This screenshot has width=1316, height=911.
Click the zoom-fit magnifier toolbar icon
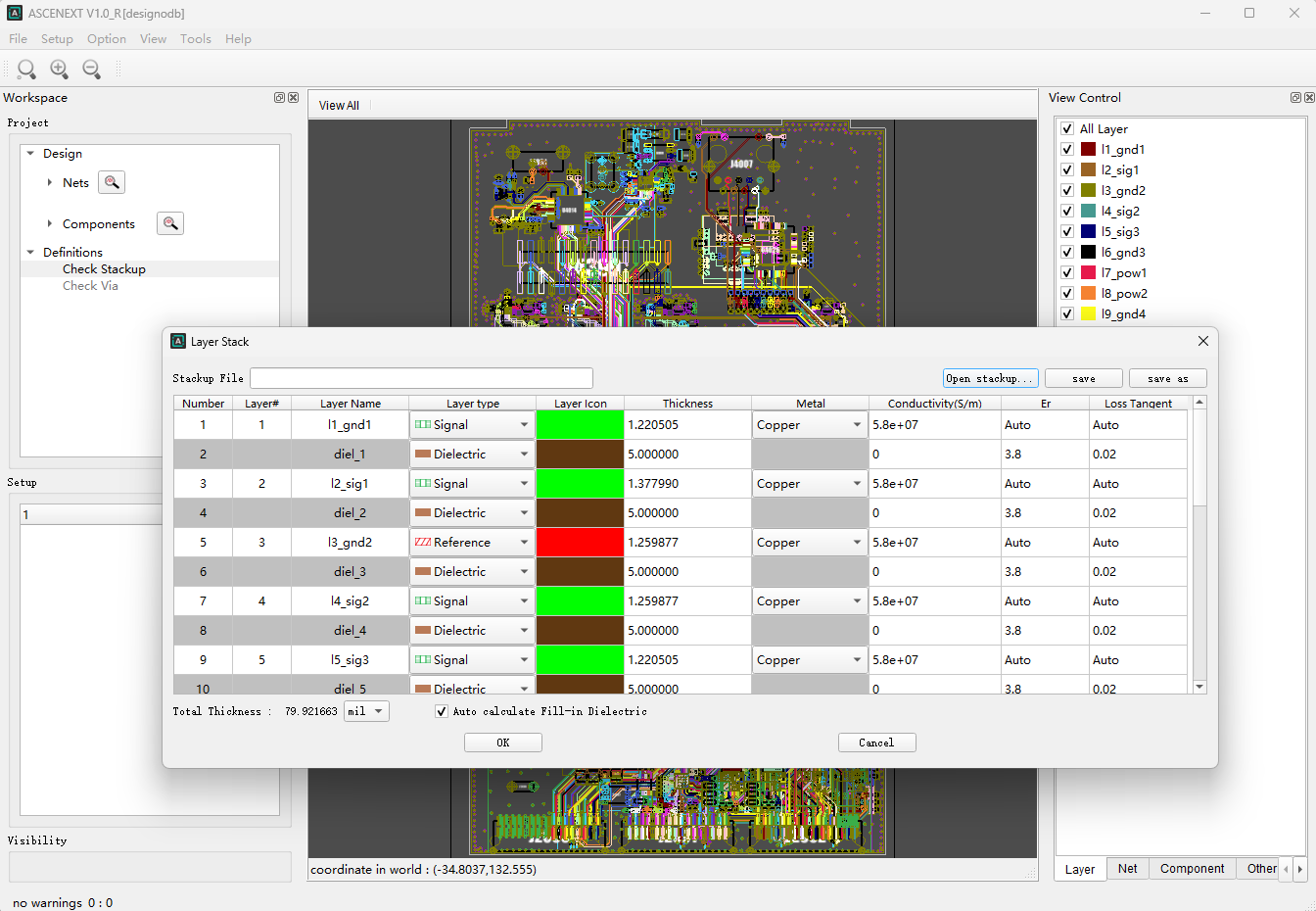[x=26, y=69]
